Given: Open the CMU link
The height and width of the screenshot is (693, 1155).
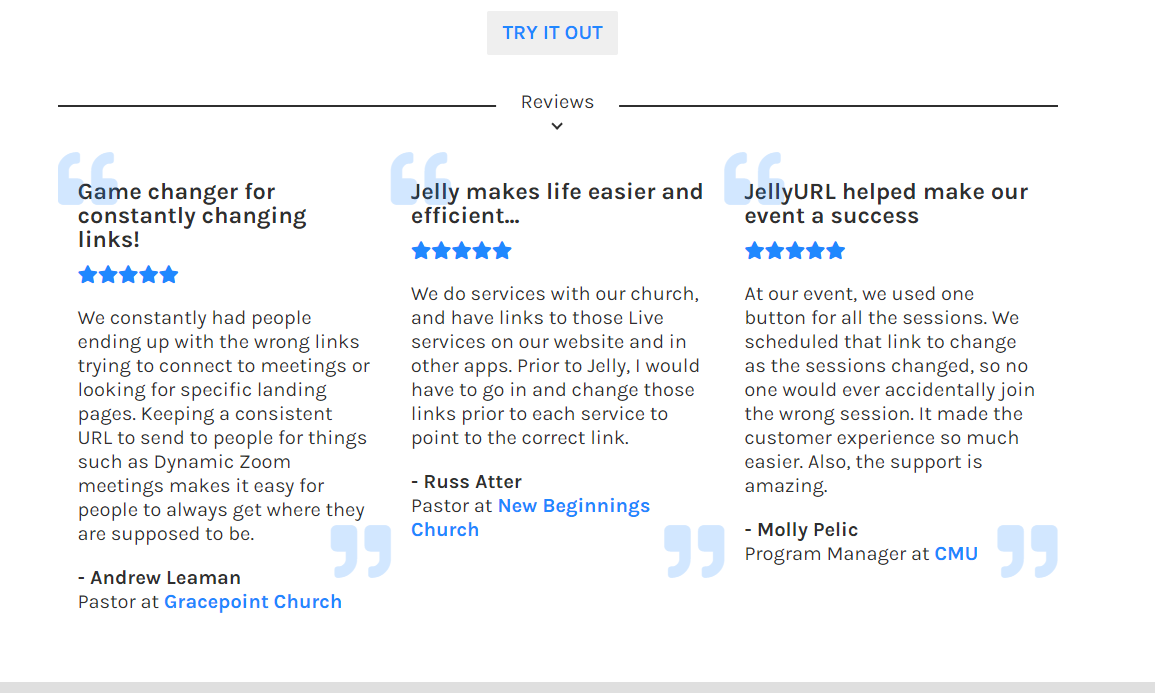Looking at the screenshot, I should [x=956, y=554].
